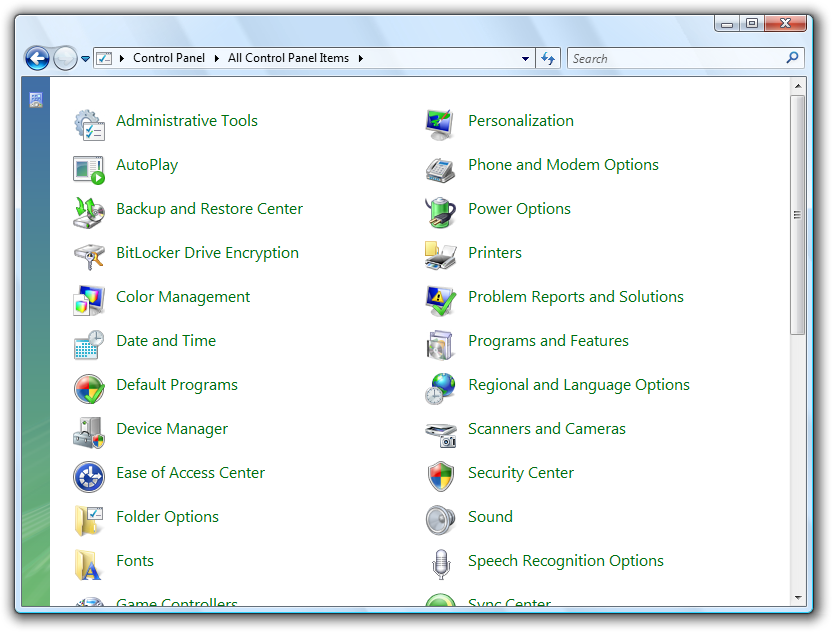832x632 pixels.
Task: Click the Sound speaker icon
Action: 440,521
